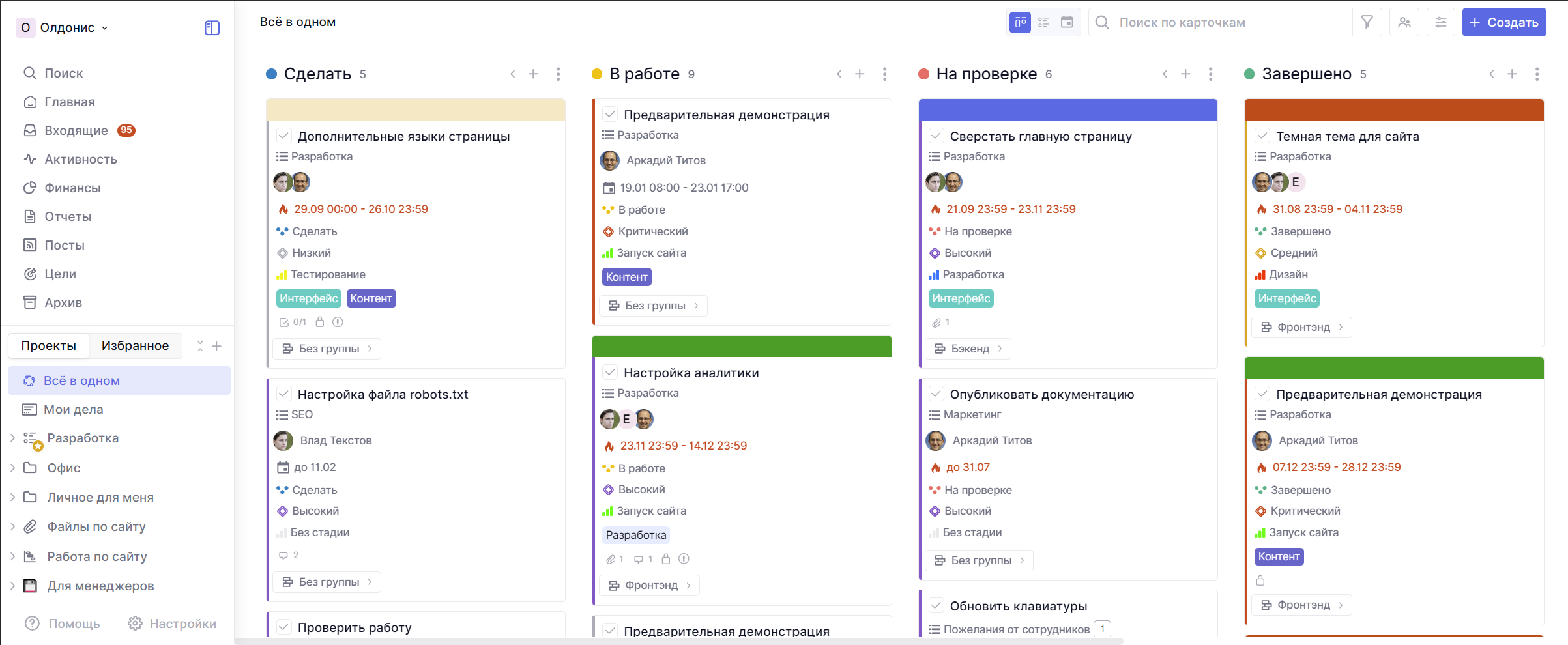
Task: Click the orange cover of Темная тема card
Action: [x=1393, y=109]
